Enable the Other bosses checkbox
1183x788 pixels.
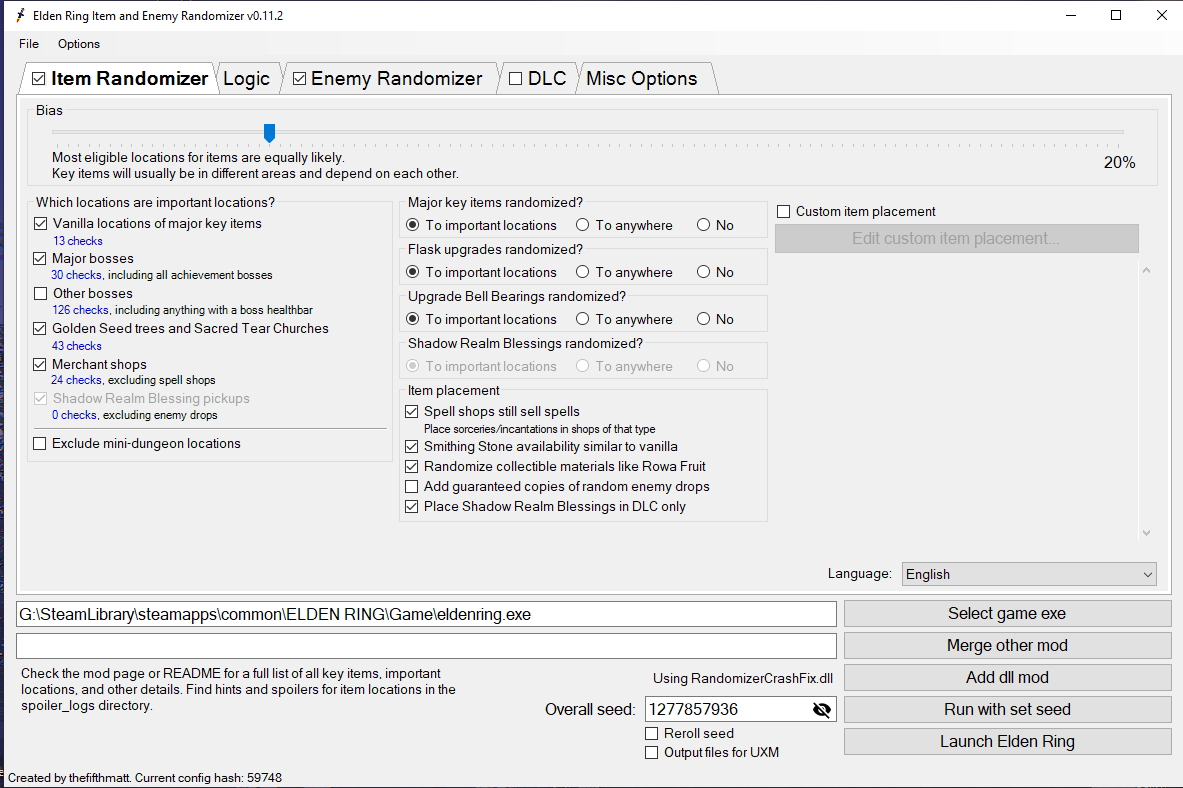coord(41,293)
